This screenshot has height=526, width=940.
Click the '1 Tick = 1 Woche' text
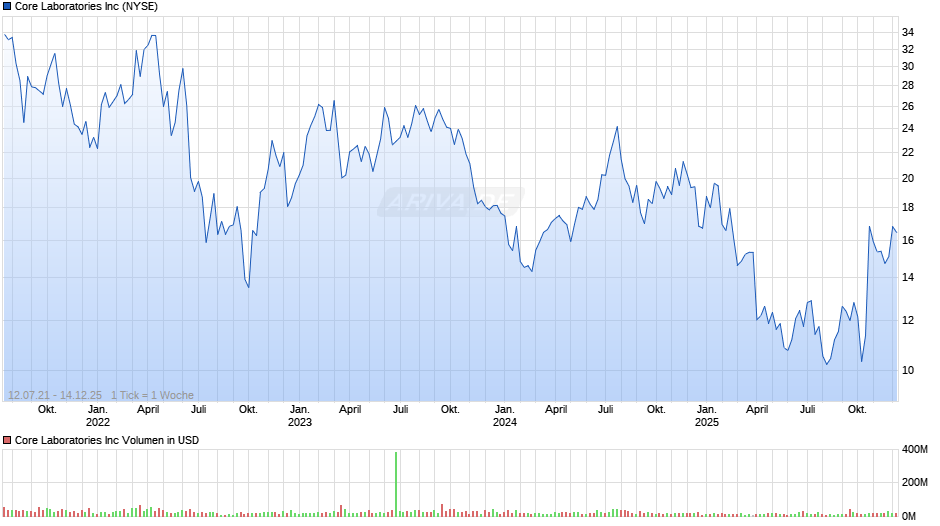(152, 395)
